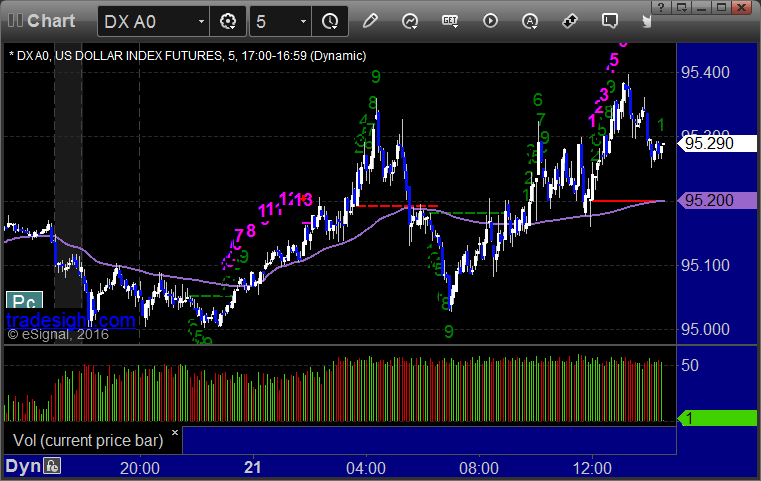Click the 95.100 price scale label

click(705, 265)
